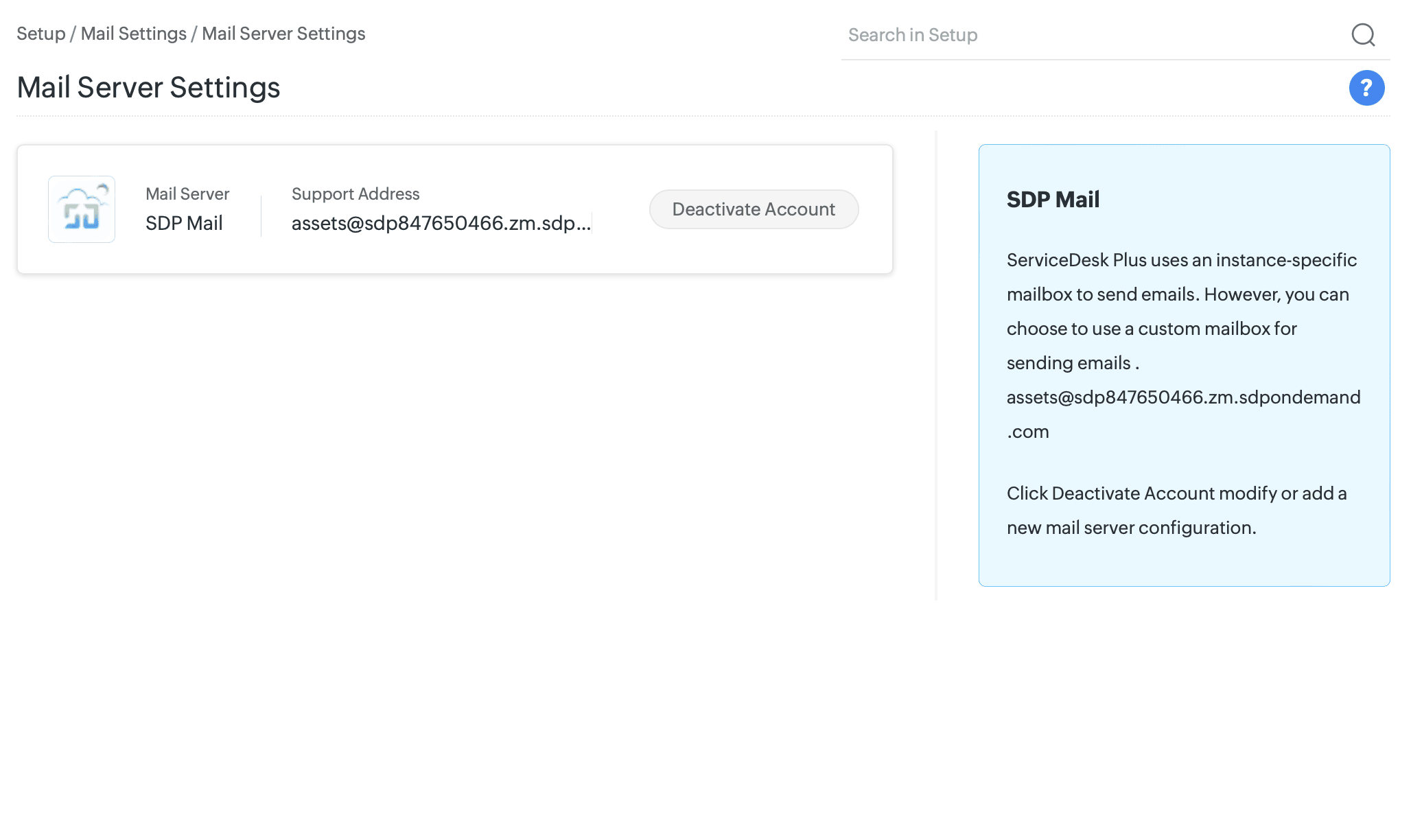The image size is (1411, 840).
Task: Click the .com line in info panel
Action: [1027, 432]
